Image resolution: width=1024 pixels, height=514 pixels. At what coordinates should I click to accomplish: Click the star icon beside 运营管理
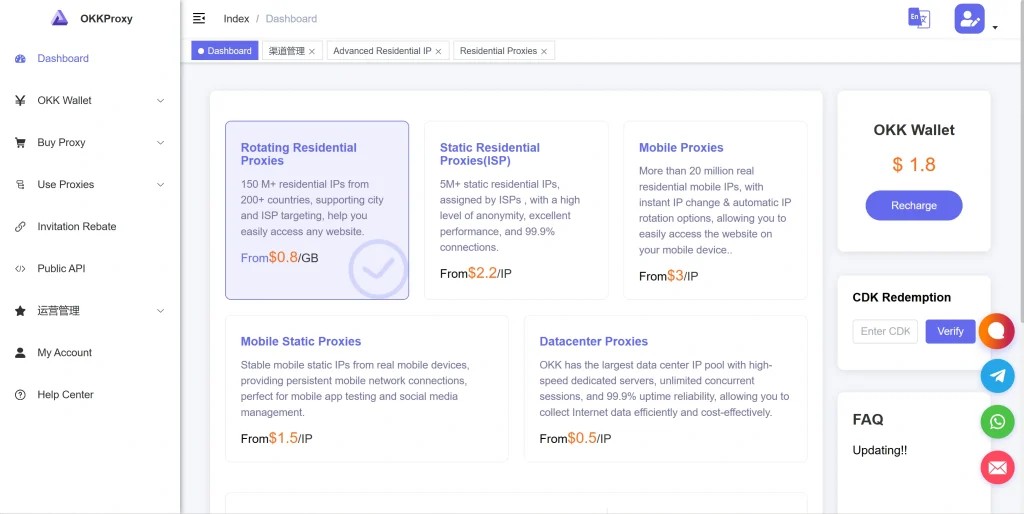[x=20, y=311]
